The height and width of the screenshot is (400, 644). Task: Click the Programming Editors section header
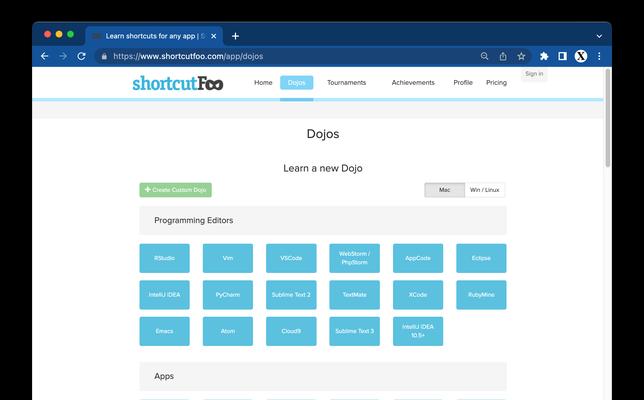pyautogui.click(x=323, y=221)
